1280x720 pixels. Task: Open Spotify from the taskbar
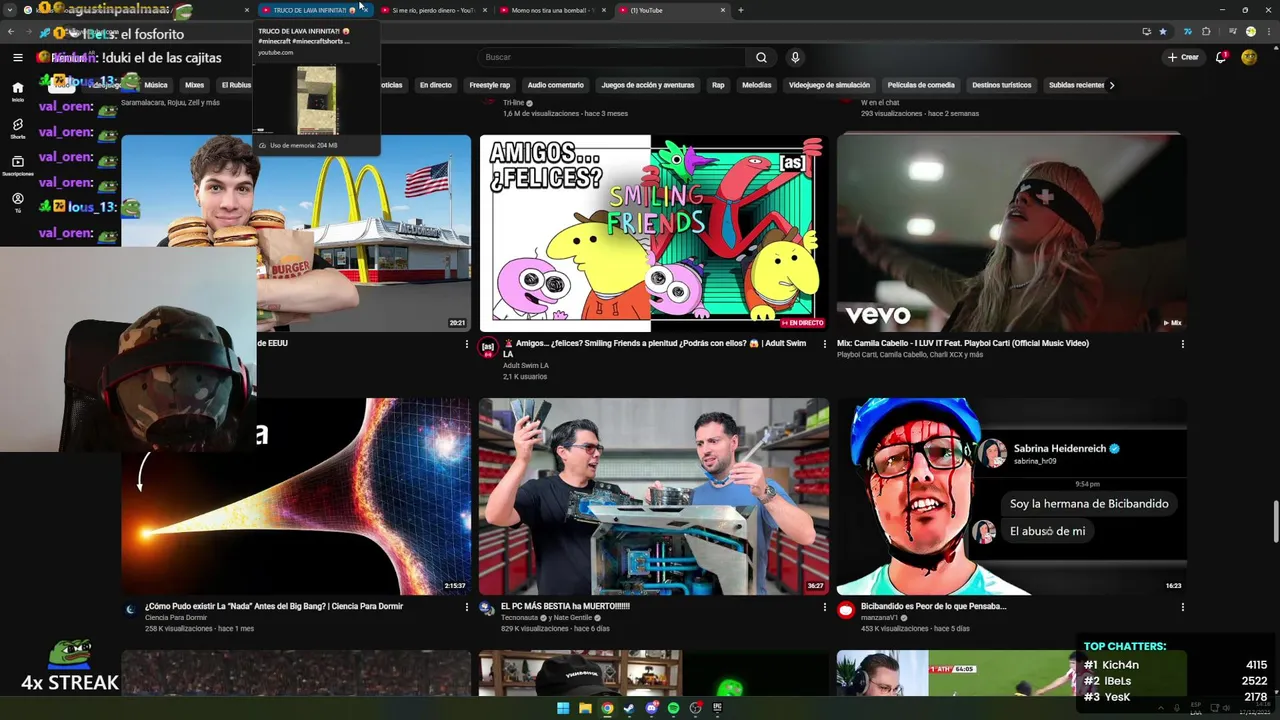[673, 708]
